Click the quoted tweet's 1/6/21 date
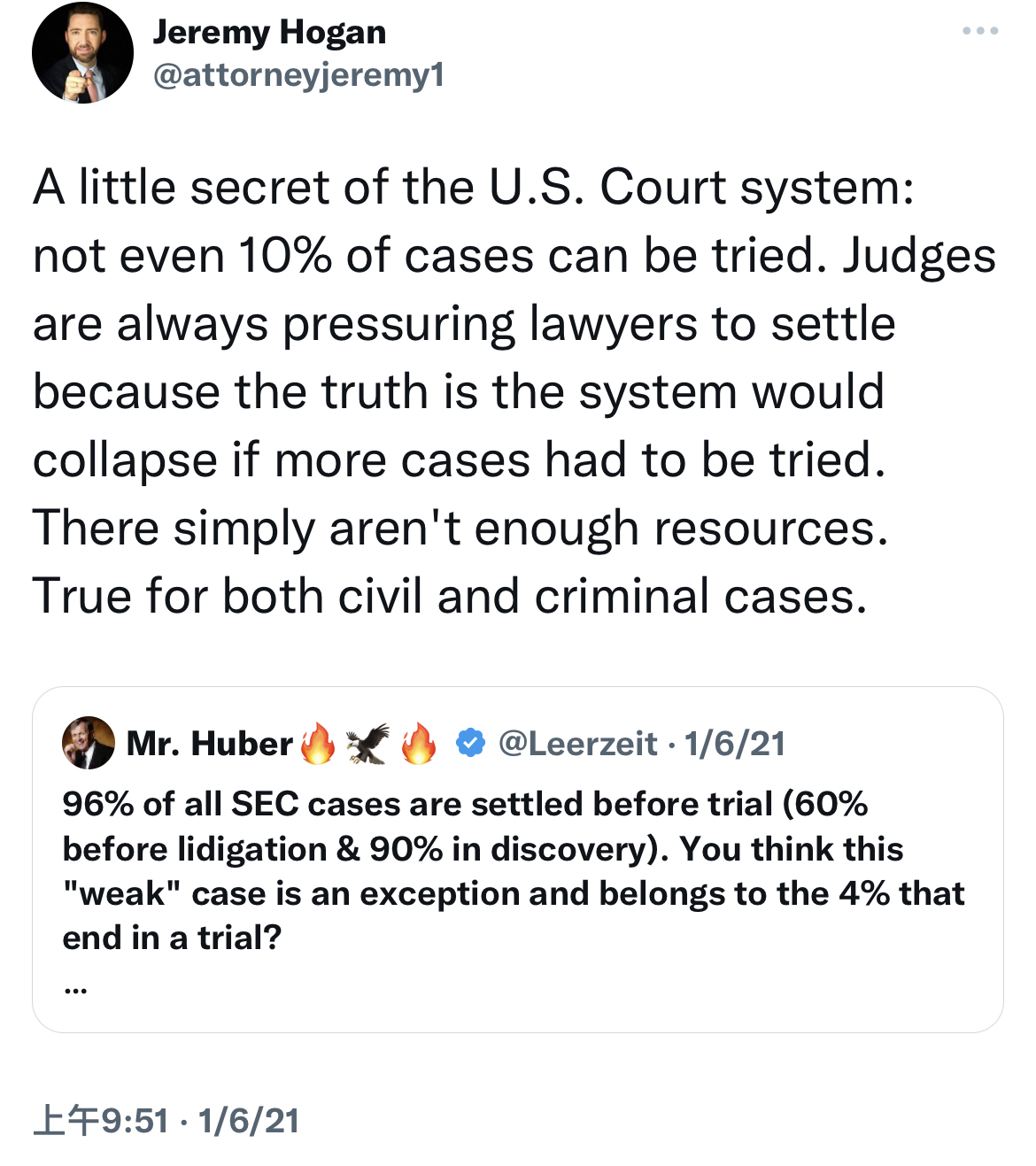Viewport: 1036px width, 1166px height. coord(735,744)
